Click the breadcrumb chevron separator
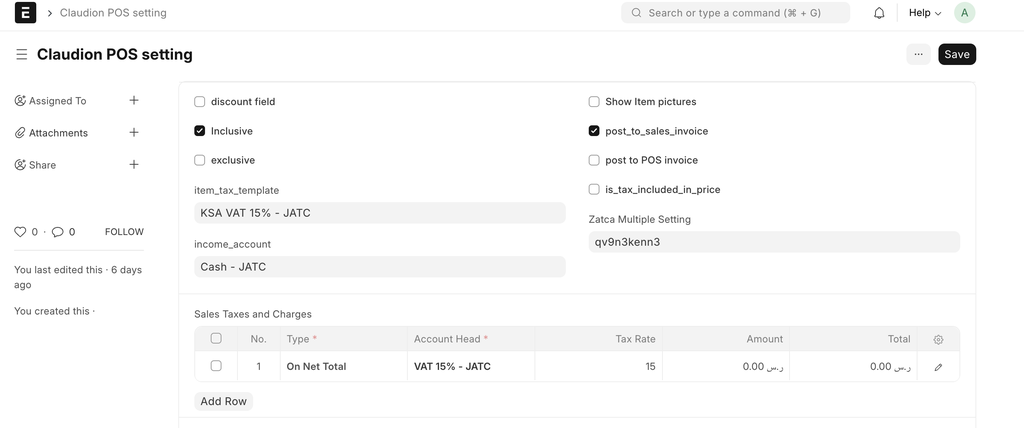Image resolution: width=1024 pixels, height=428 pixels. pos(50,13)
